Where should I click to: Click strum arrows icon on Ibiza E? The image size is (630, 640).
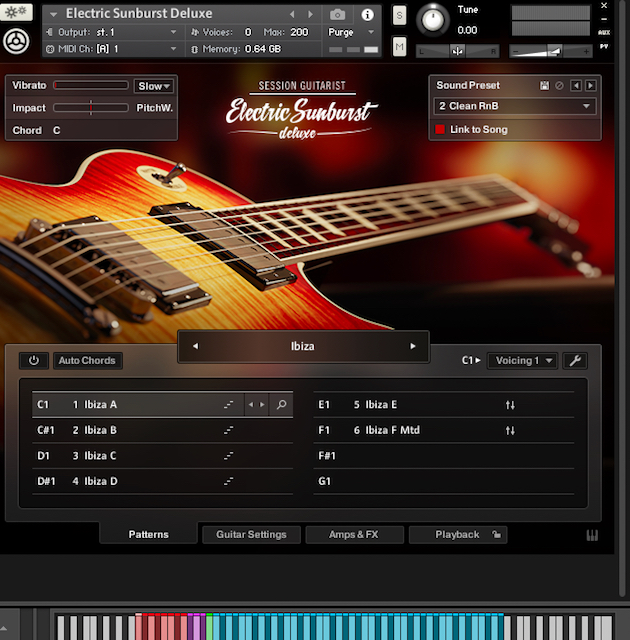(510, 404)
